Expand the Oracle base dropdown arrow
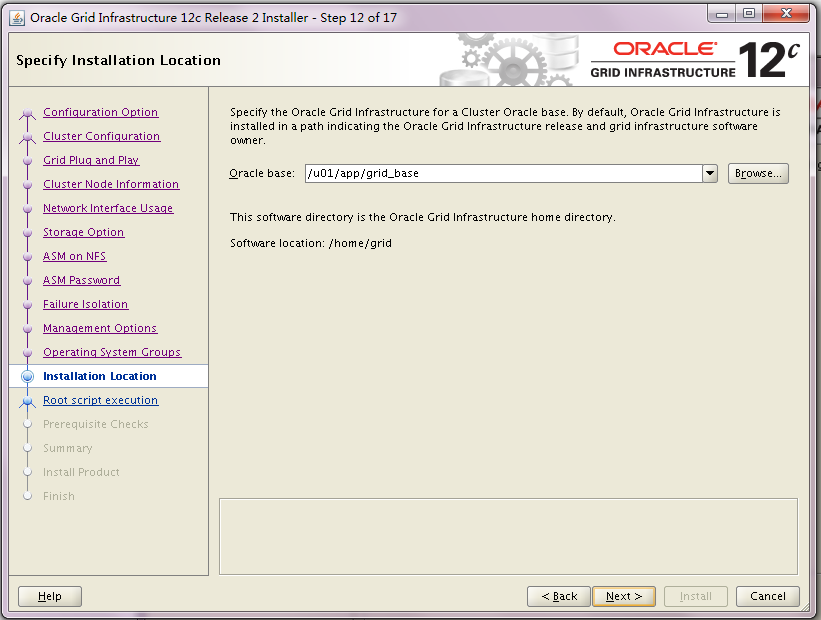This screenshot has height=620, width=821. (709, 173)
